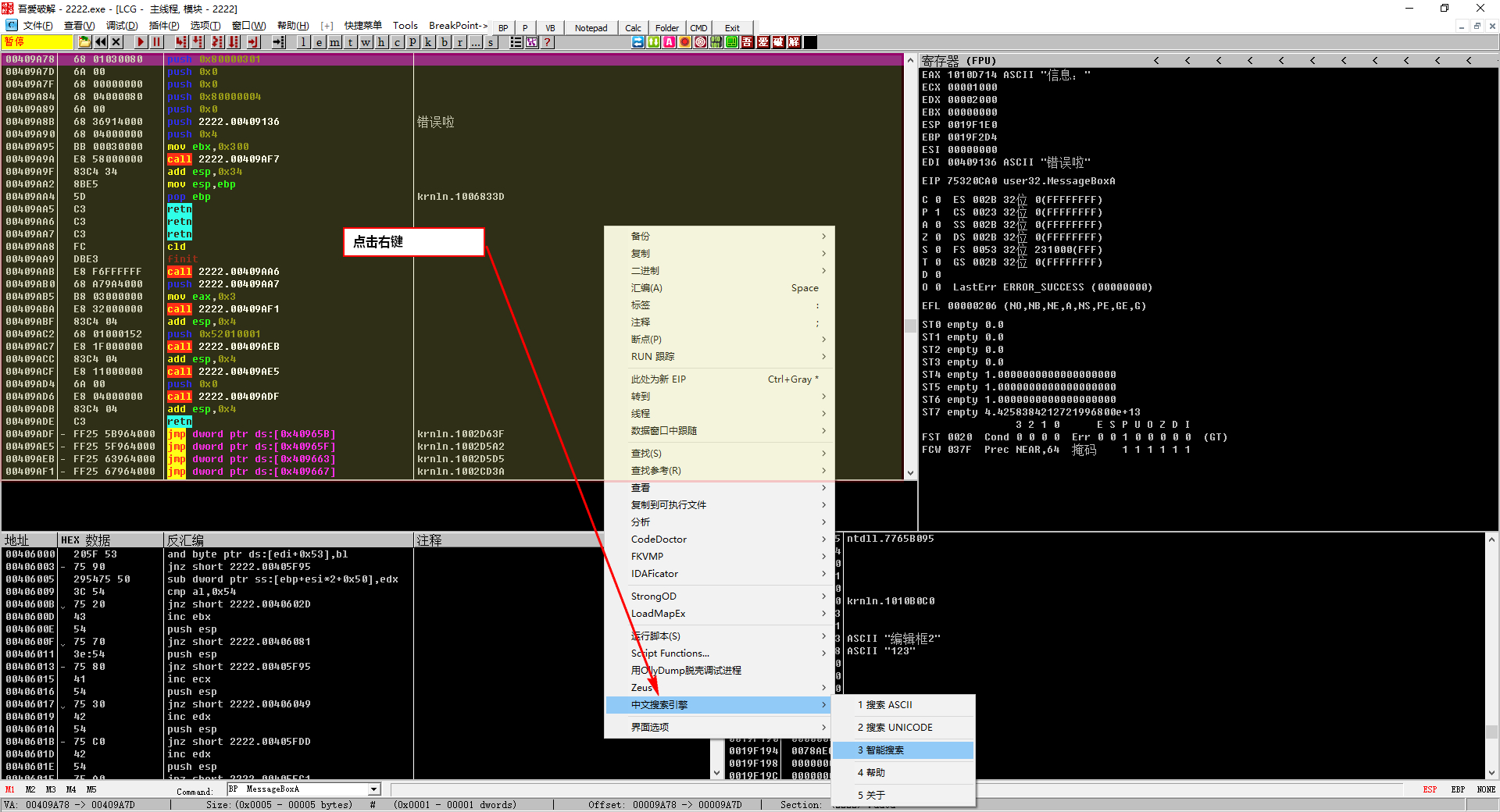Show handles with 'h' button

point(382,42)
